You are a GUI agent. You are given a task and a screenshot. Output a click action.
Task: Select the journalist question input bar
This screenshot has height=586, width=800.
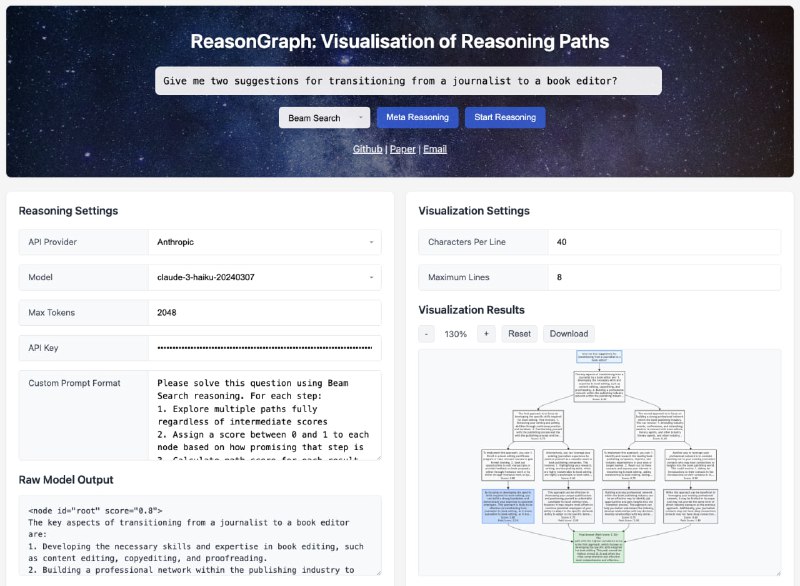(398, 81)
